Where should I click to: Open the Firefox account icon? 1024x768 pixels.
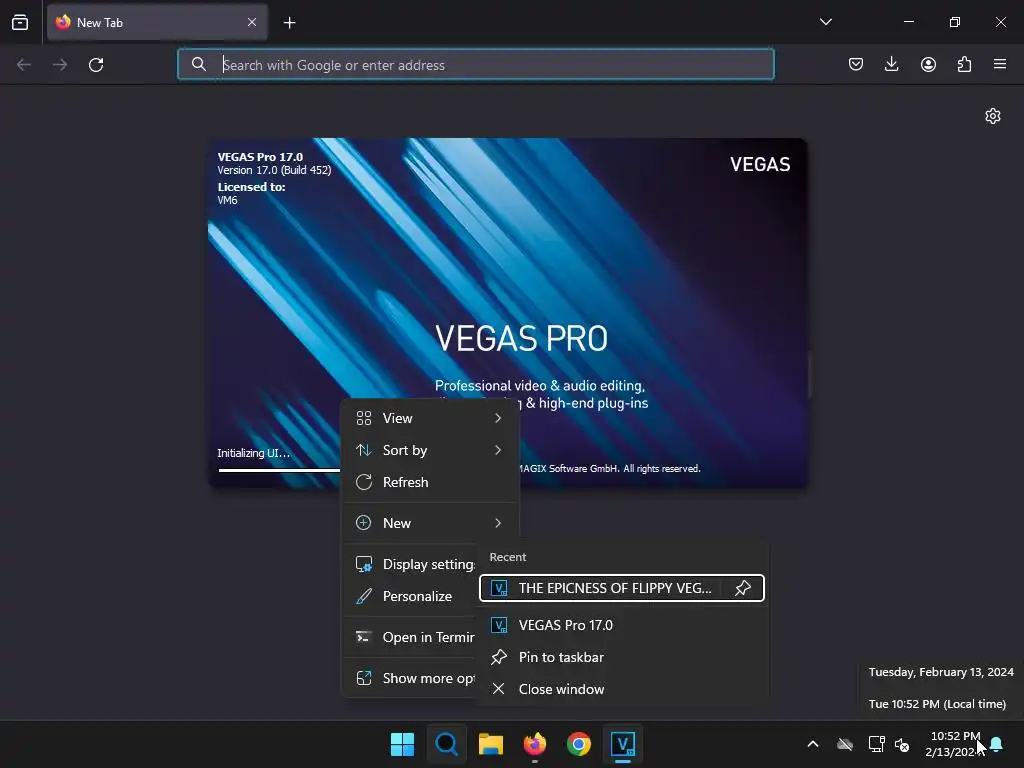(x=928, y=64)
